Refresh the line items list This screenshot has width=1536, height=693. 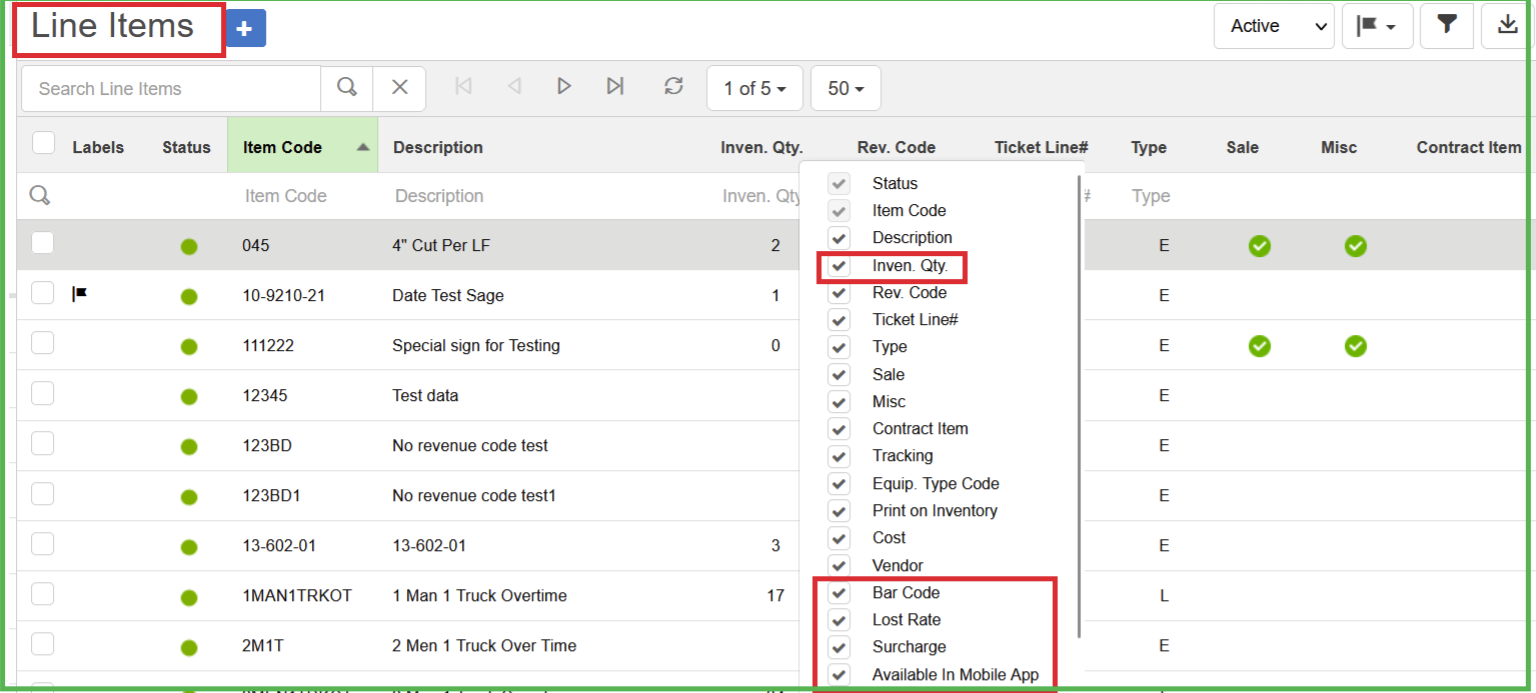click(x=674, y=87)
